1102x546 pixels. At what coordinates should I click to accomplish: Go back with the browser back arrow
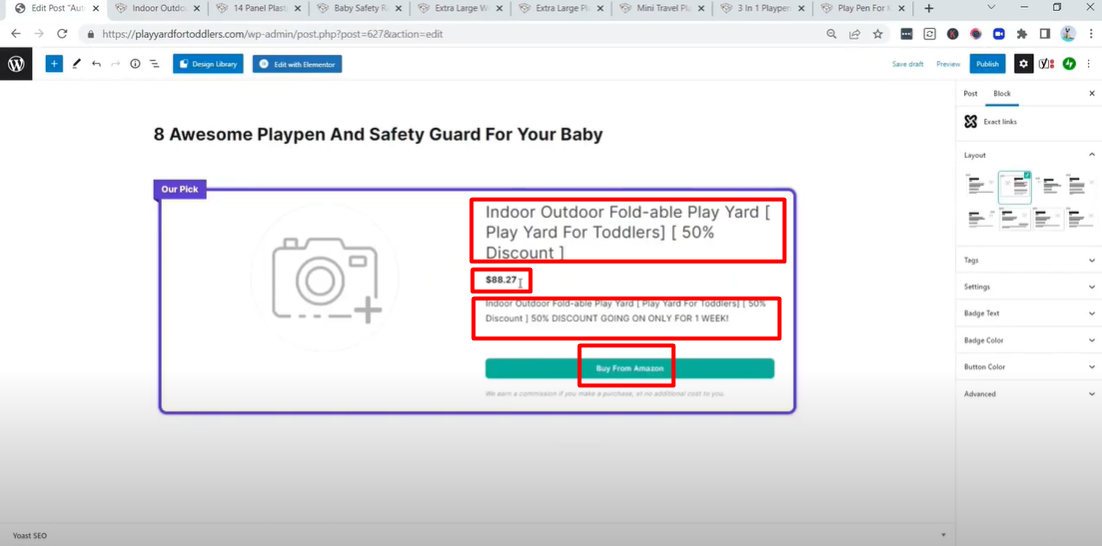click(16, 34)
